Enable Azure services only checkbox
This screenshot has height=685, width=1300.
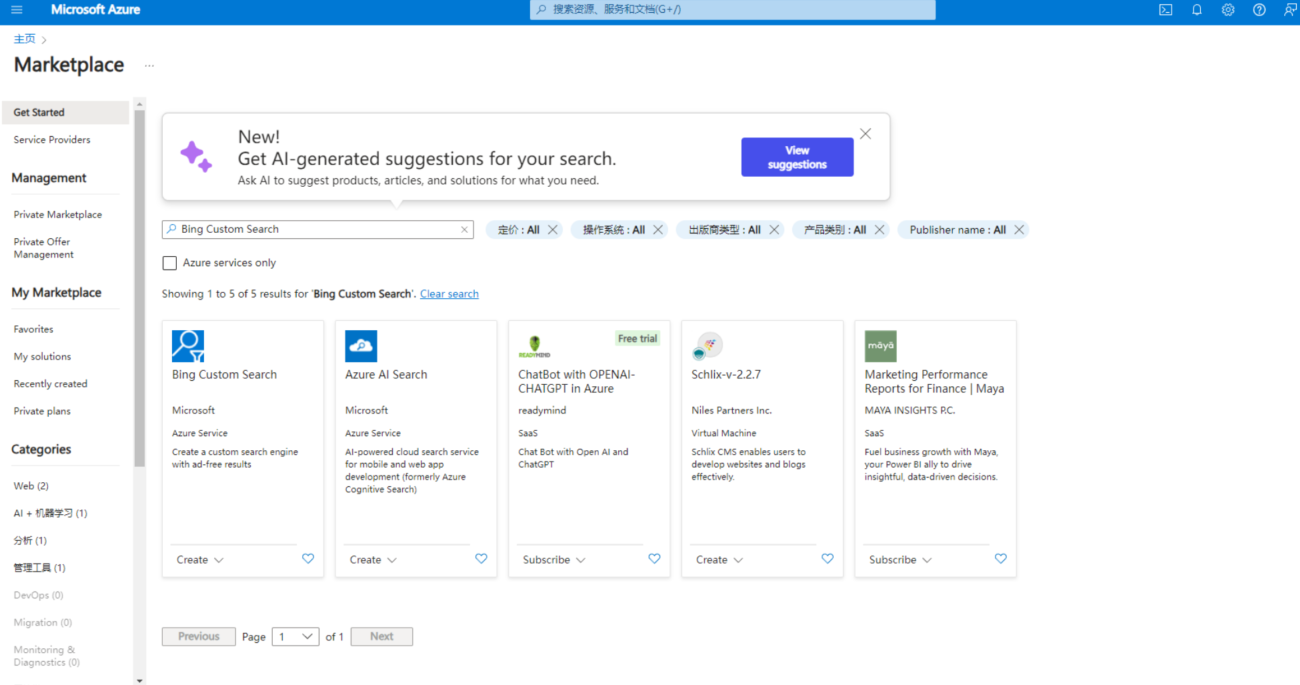(169, 263)
